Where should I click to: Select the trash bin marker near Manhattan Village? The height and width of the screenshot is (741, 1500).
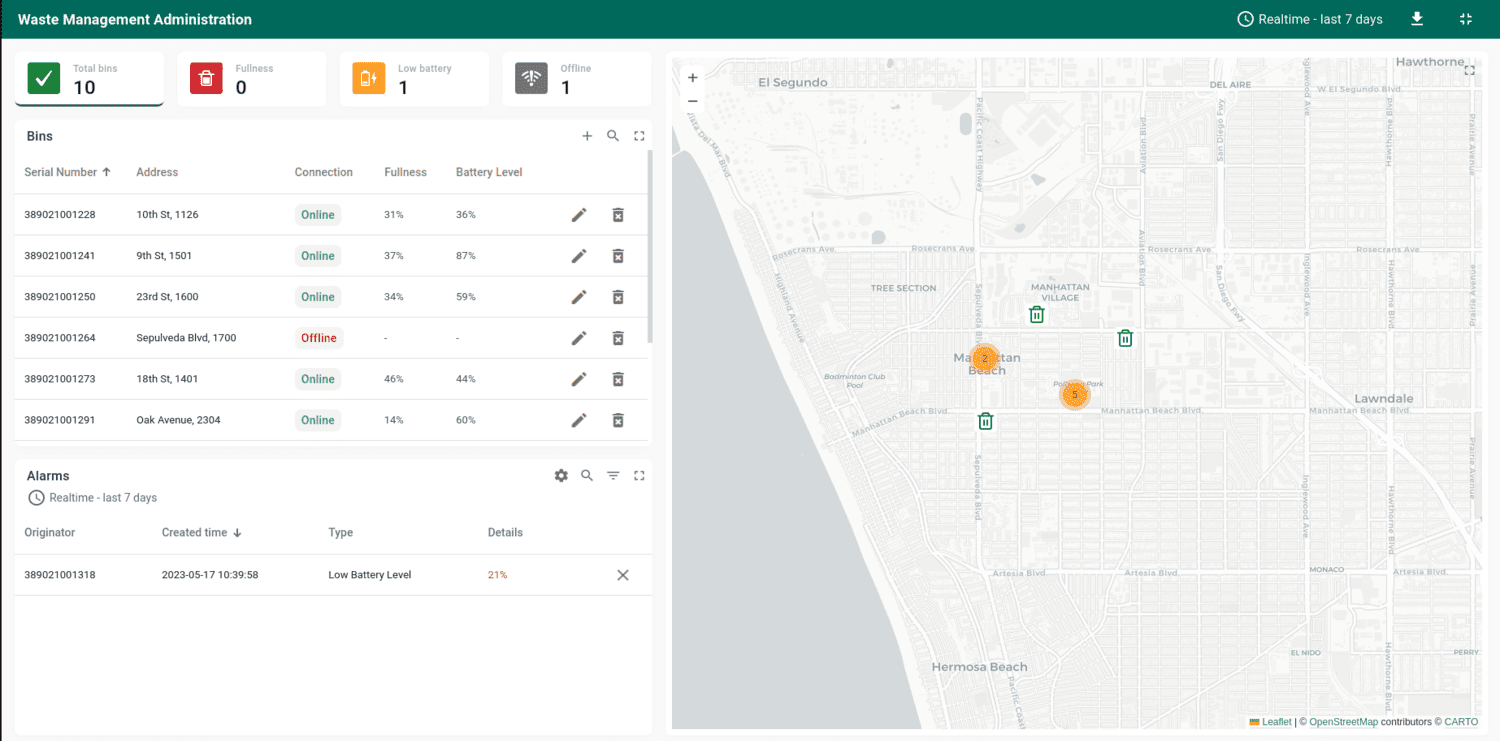pos(1036,313)
